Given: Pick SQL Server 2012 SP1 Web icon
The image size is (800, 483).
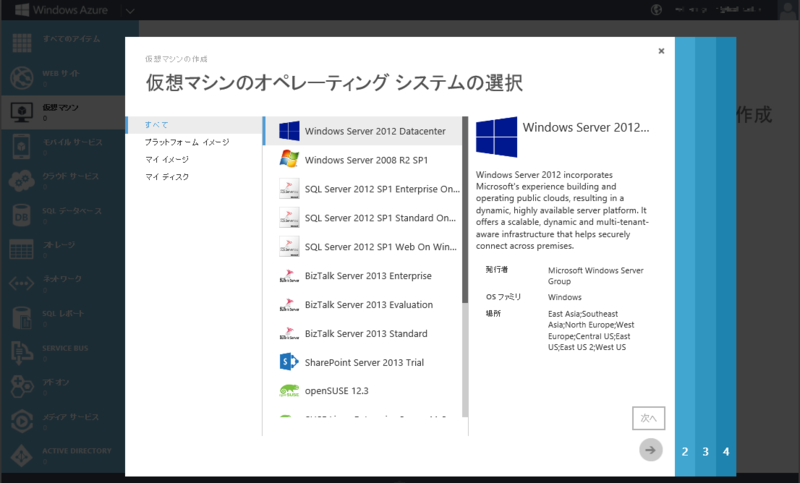Looking at the screenshot, I should [289, 247].
